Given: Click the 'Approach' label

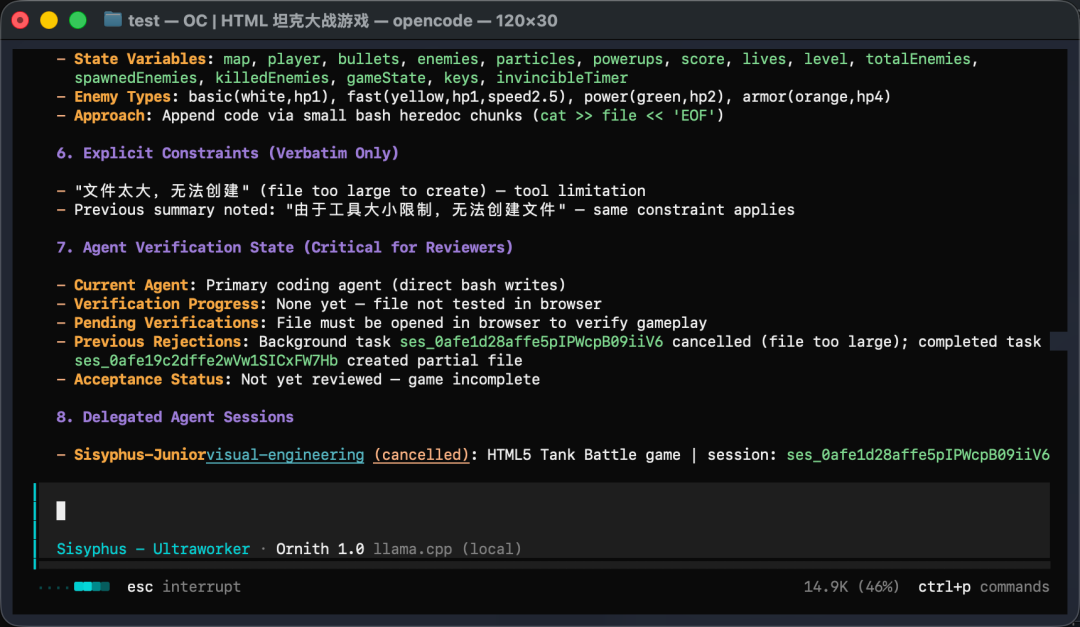Looking at the screenshot, I should click(x=109, y=115).
